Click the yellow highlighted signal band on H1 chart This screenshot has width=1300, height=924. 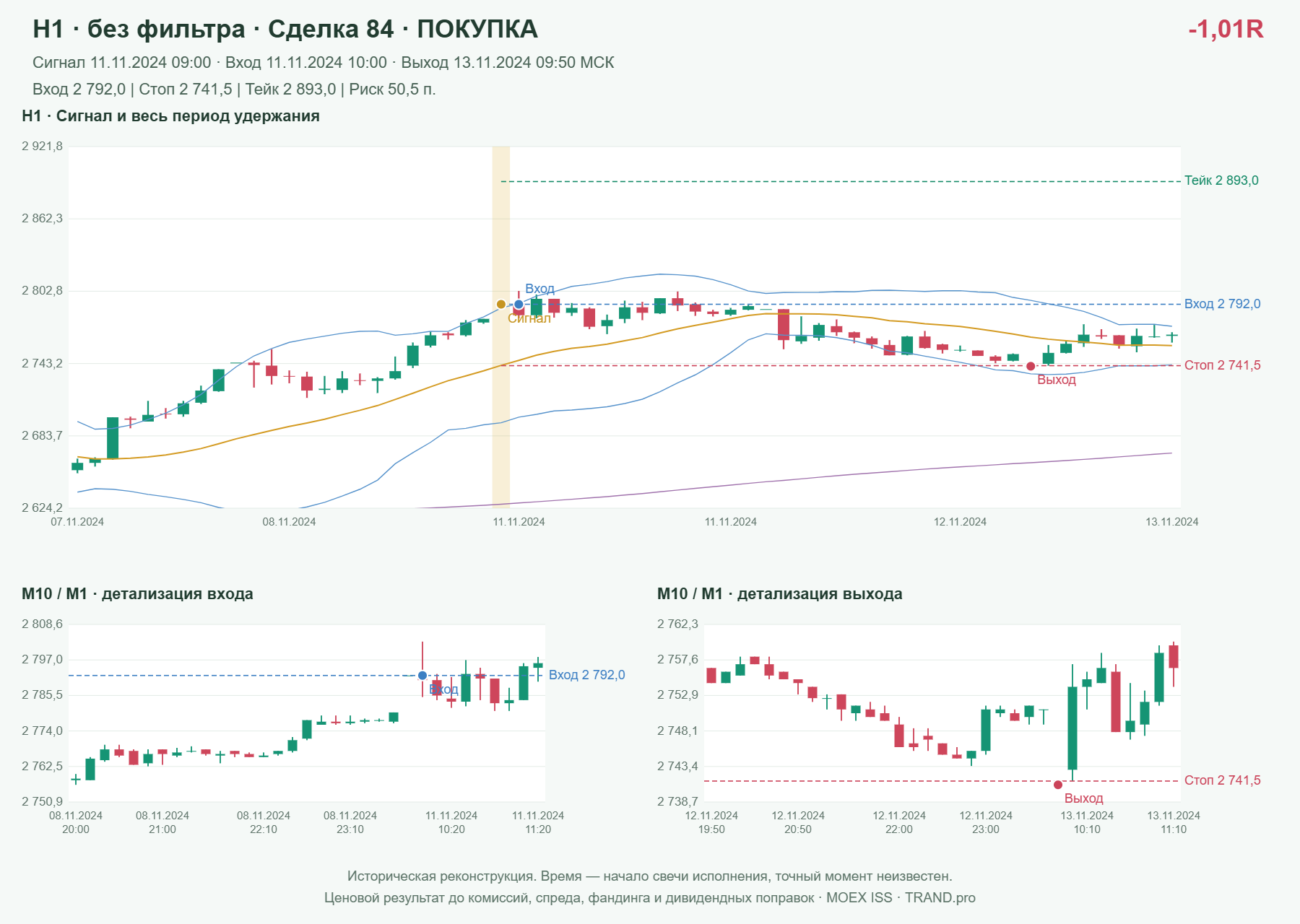point(501,327)
